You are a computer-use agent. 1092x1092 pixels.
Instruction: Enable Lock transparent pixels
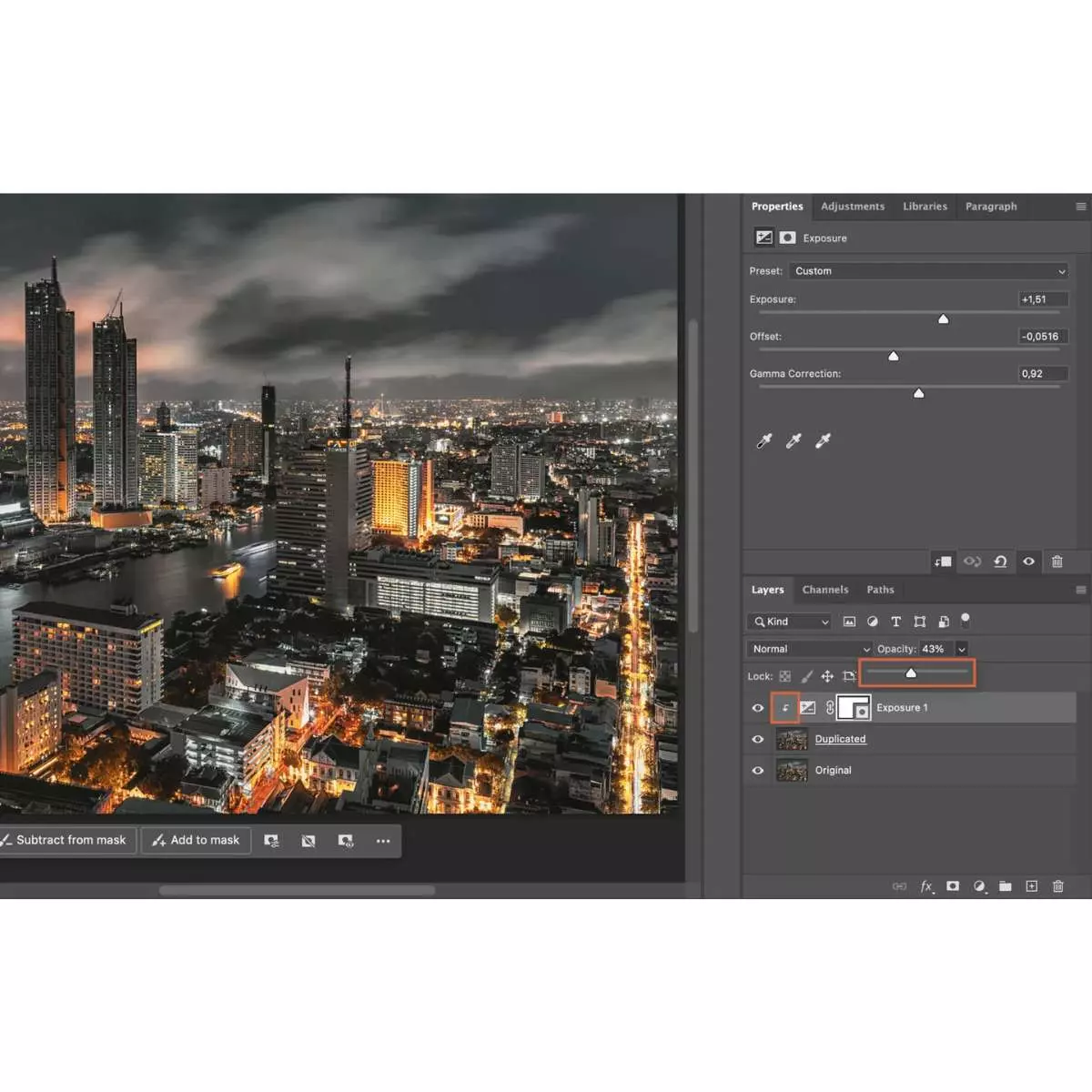point(784,676)
